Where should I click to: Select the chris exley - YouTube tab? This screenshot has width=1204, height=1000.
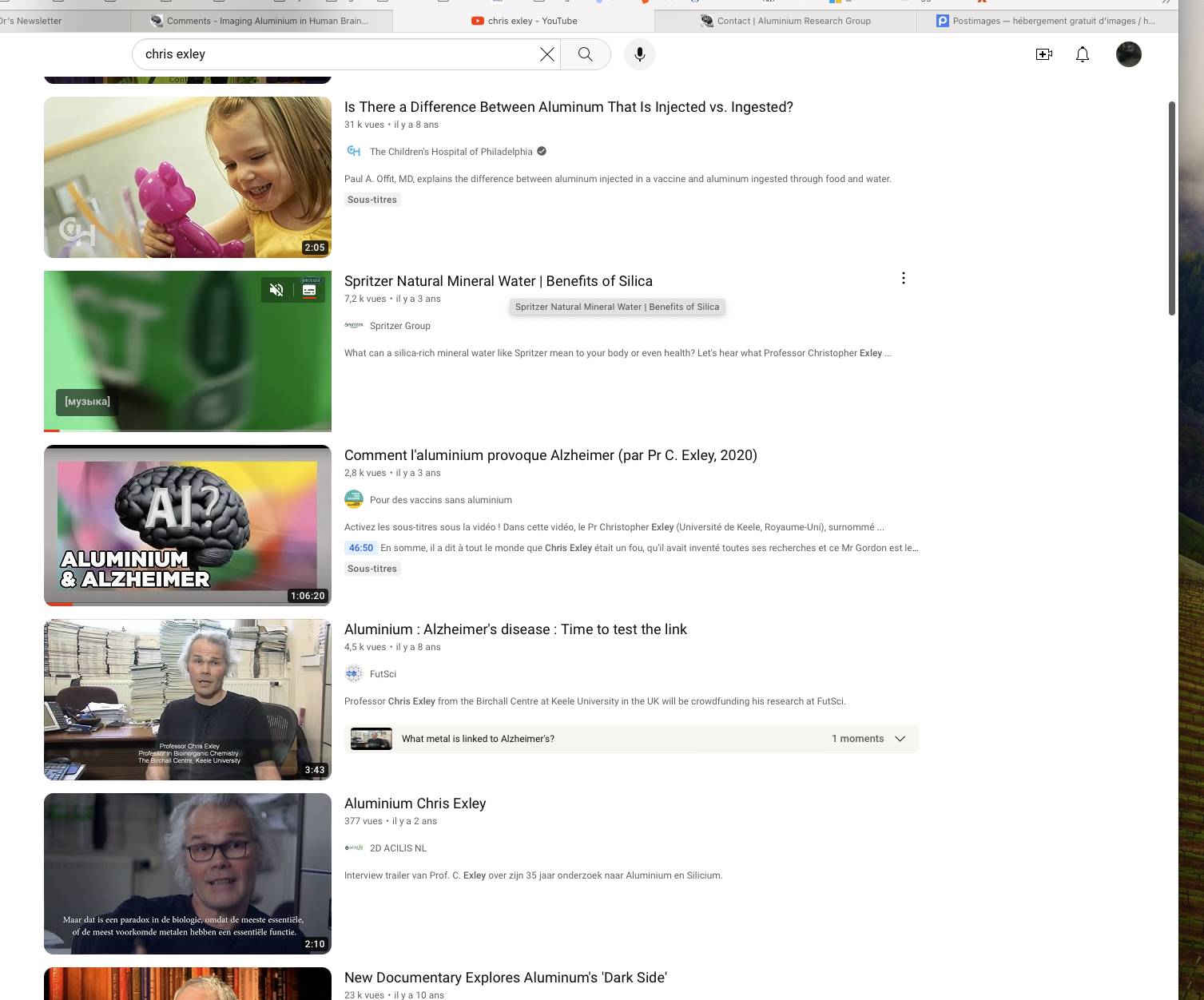tap(523, 21)
